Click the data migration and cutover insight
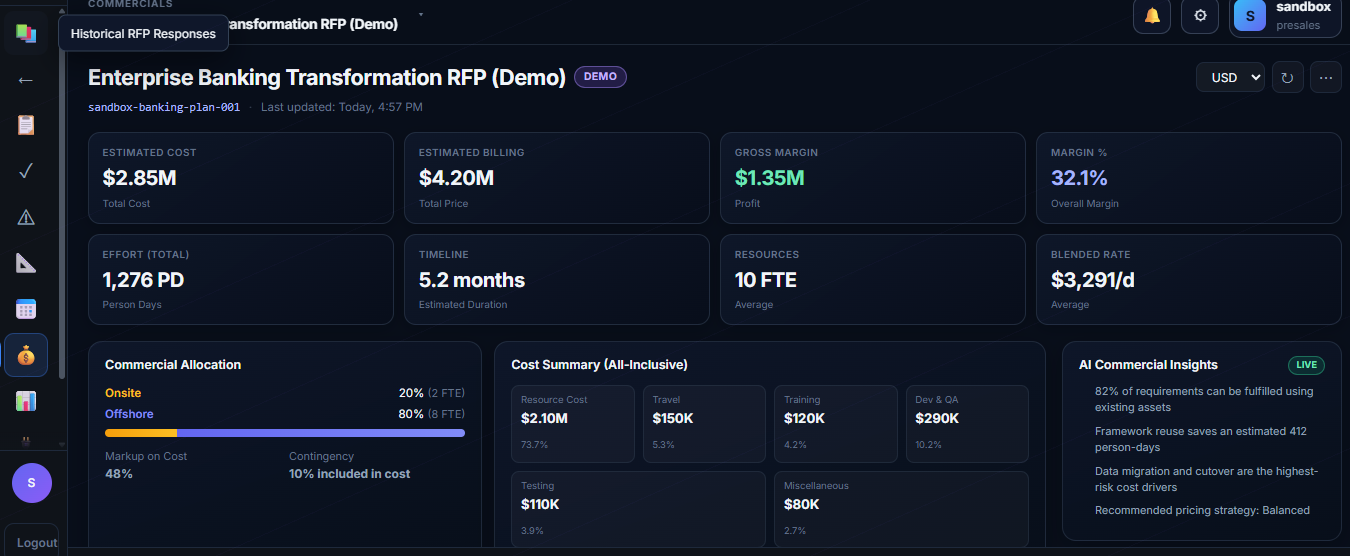Image resolution: width=1350 pixels, height=556 pixels. click(1207, 479)
